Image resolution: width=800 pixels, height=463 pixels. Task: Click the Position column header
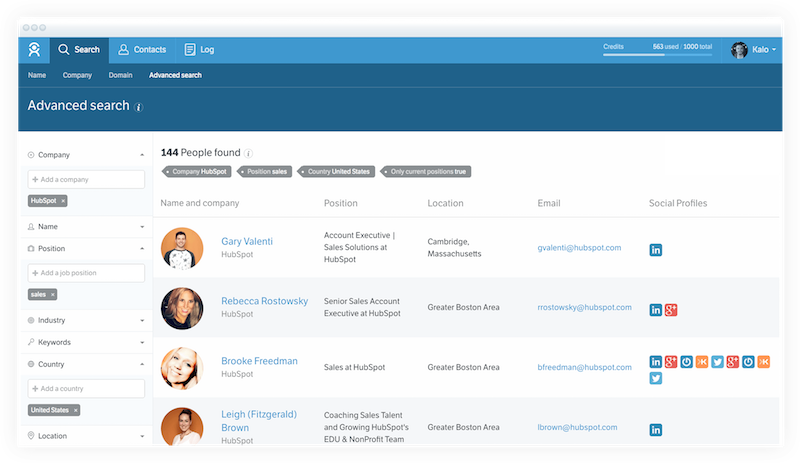(340, 203)
